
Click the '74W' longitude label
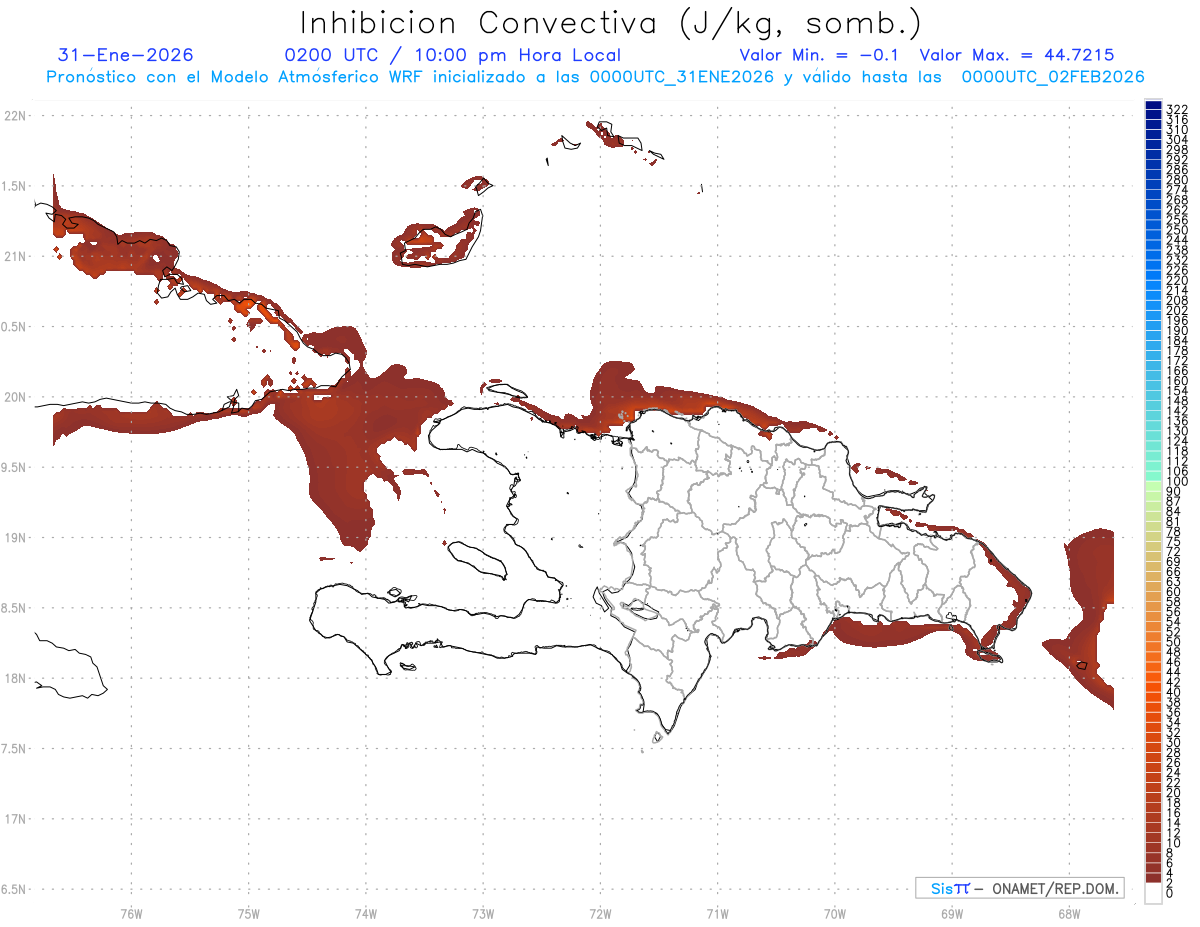click(366, 913)
